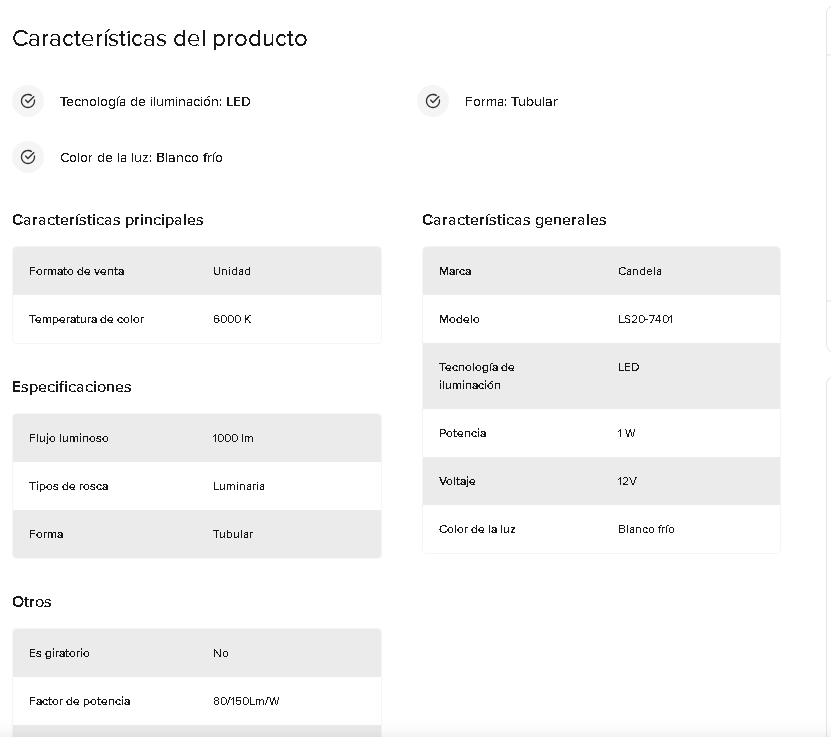
Task: Click the Otros section heading
Action: tap(32, 602)
